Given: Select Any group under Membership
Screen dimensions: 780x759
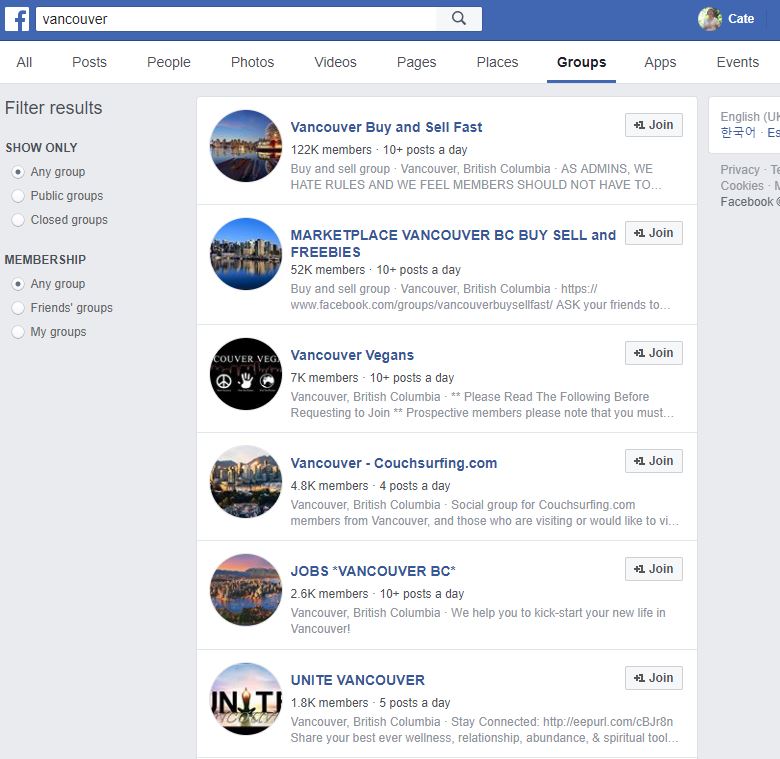Looking at the screenshot, I should tap(18, 284).
